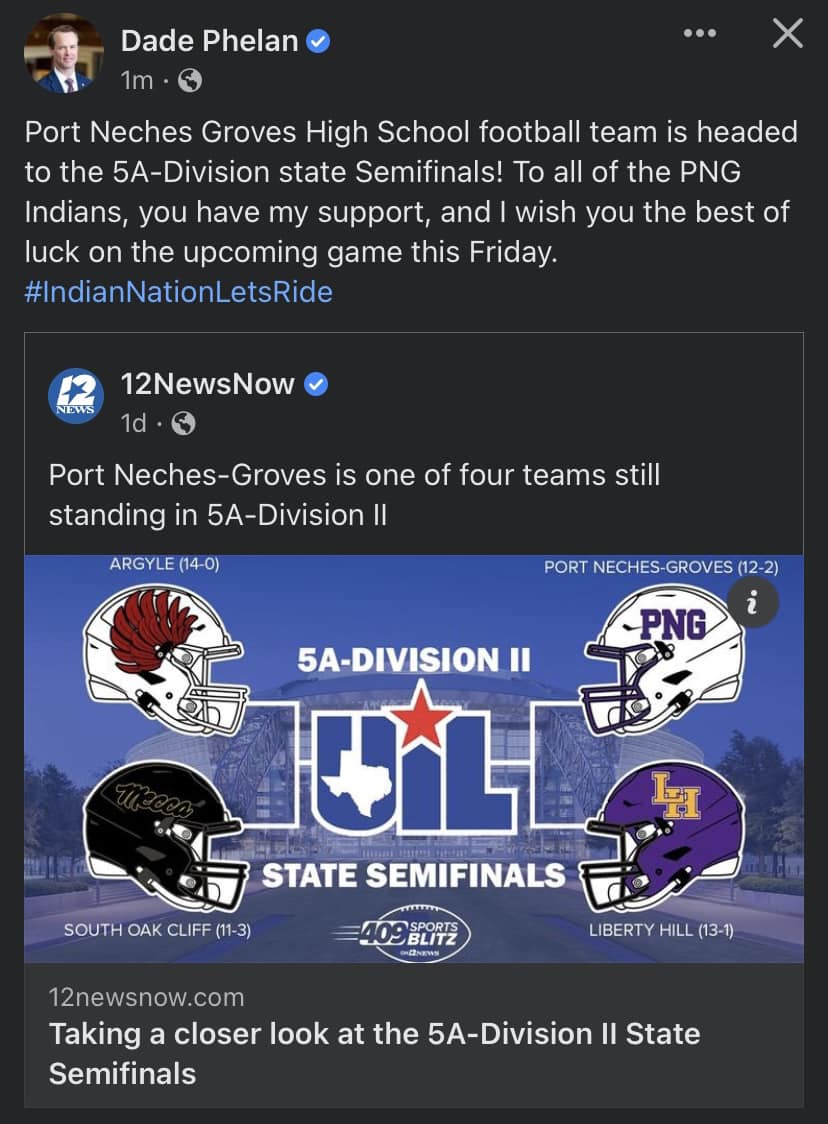
Task: Click the 12NewsNow page name
Action: [207, 384]
